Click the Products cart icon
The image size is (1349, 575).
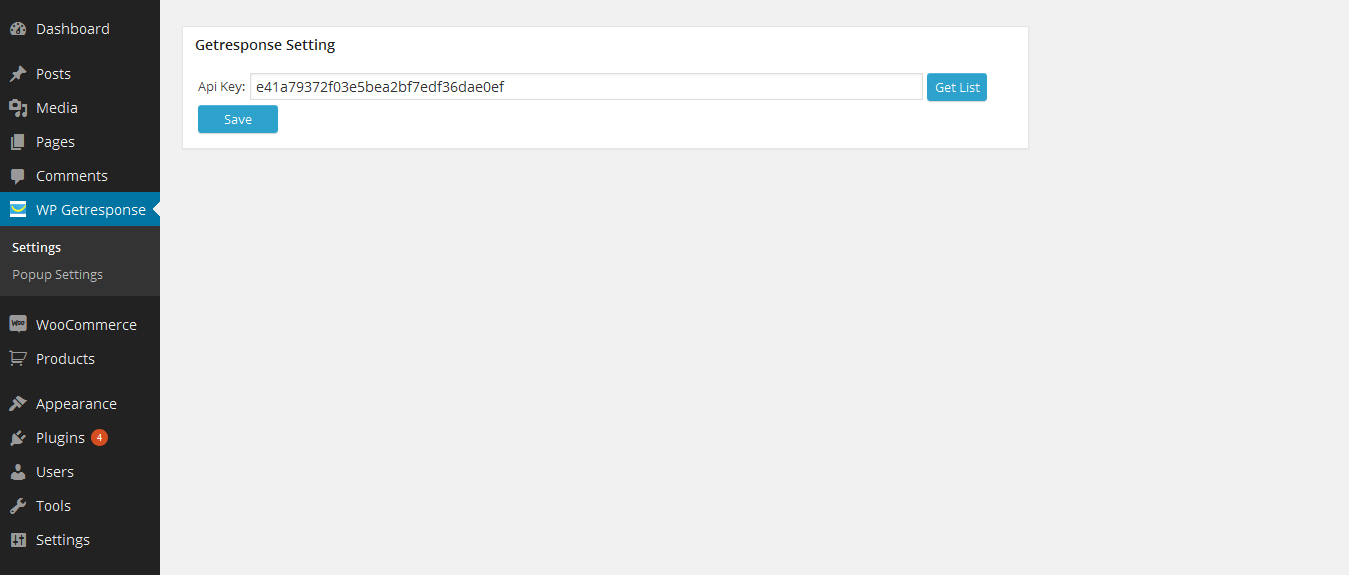point(18,359)
